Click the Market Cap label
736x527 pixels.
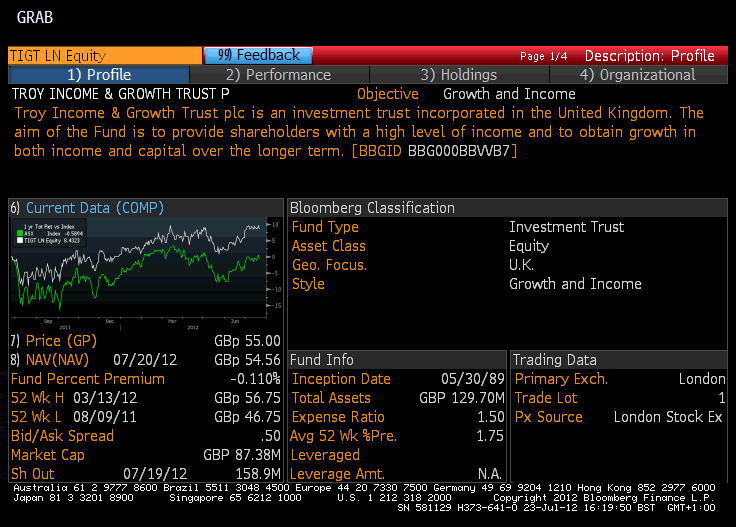(x=47, y=455)
